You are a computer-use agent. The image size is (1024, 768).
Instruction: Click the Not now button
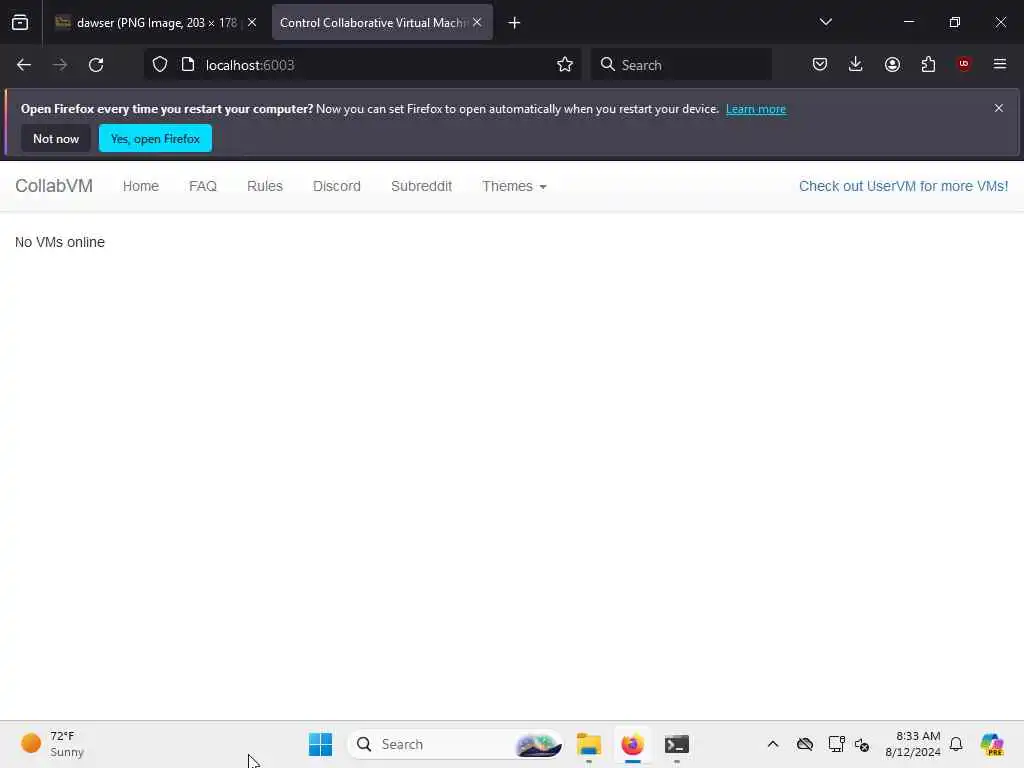point(56,138)
